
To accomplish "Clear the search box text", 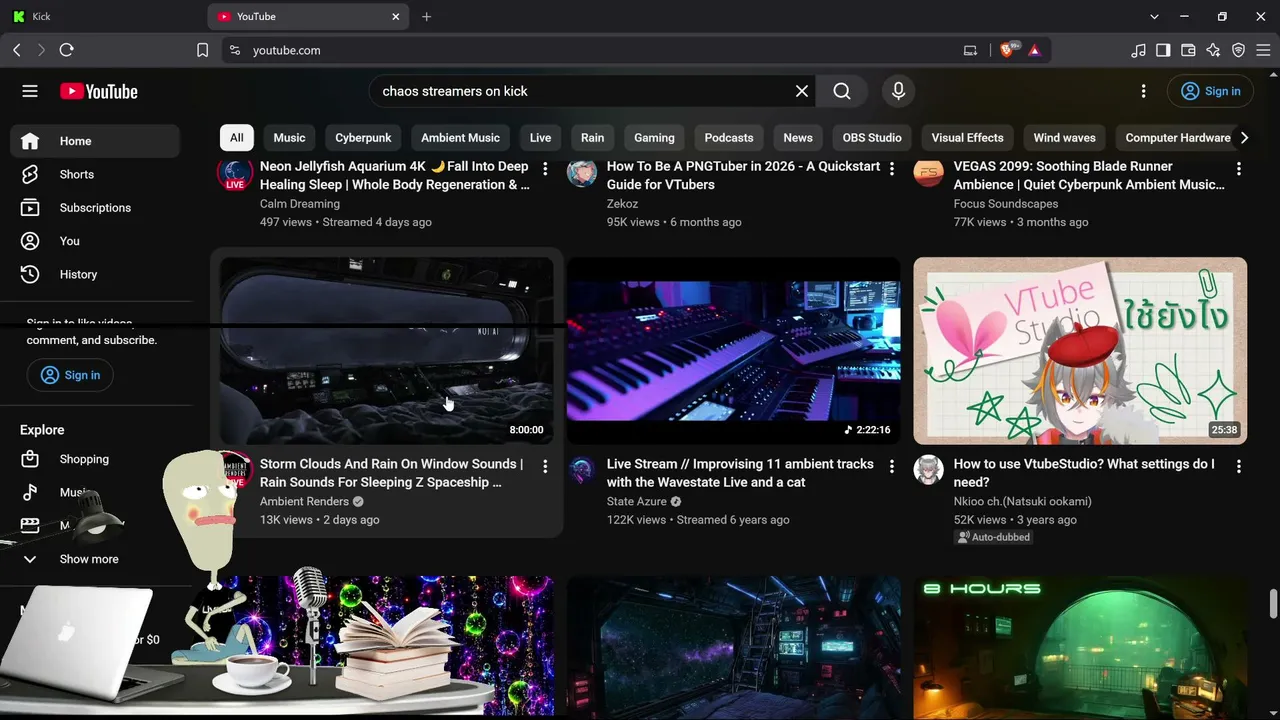I will click(x=802, y=91).
